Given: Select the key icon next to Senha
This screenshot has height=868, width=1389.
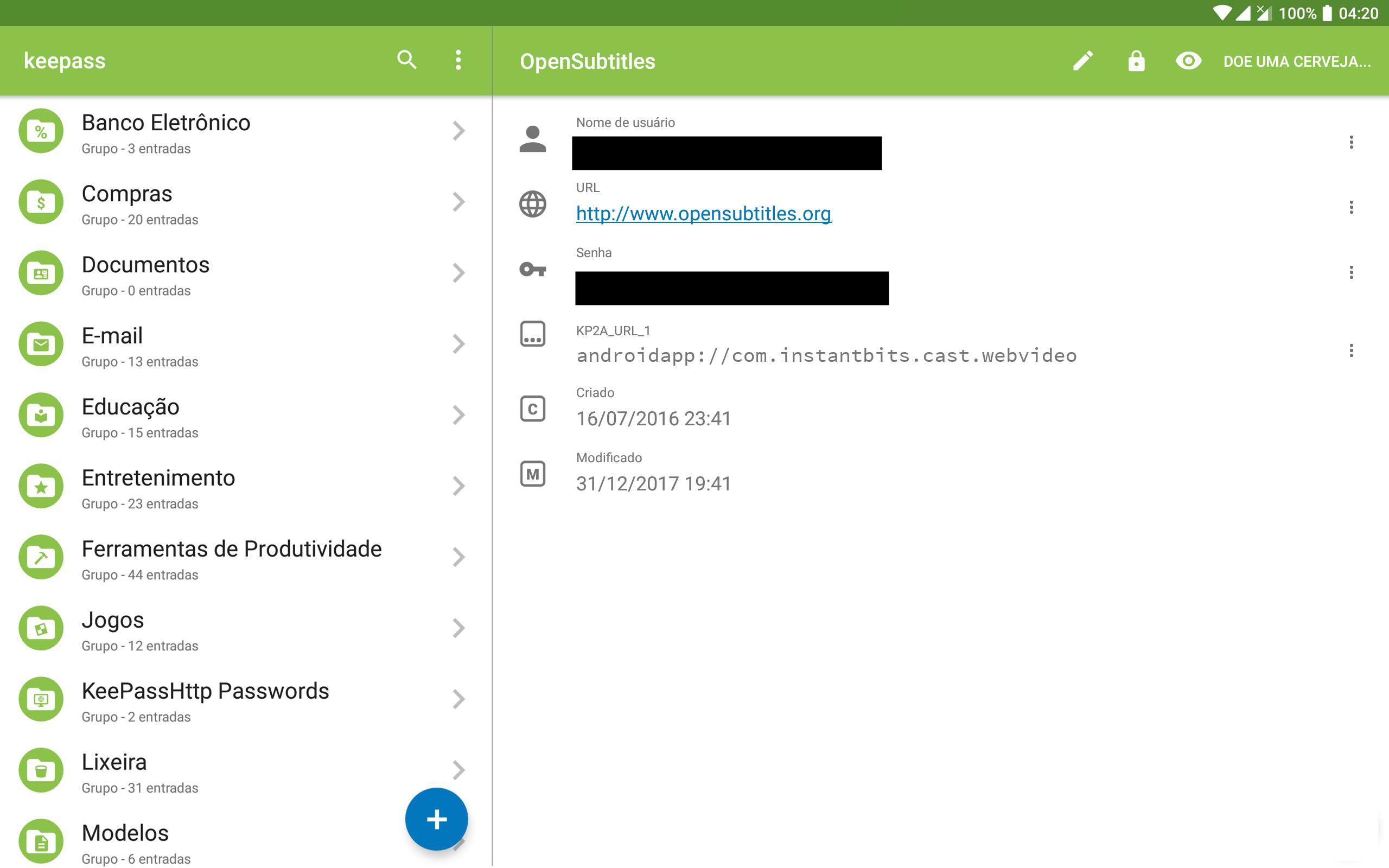Looking at the screenshot, I should click(x=533, y=270).
